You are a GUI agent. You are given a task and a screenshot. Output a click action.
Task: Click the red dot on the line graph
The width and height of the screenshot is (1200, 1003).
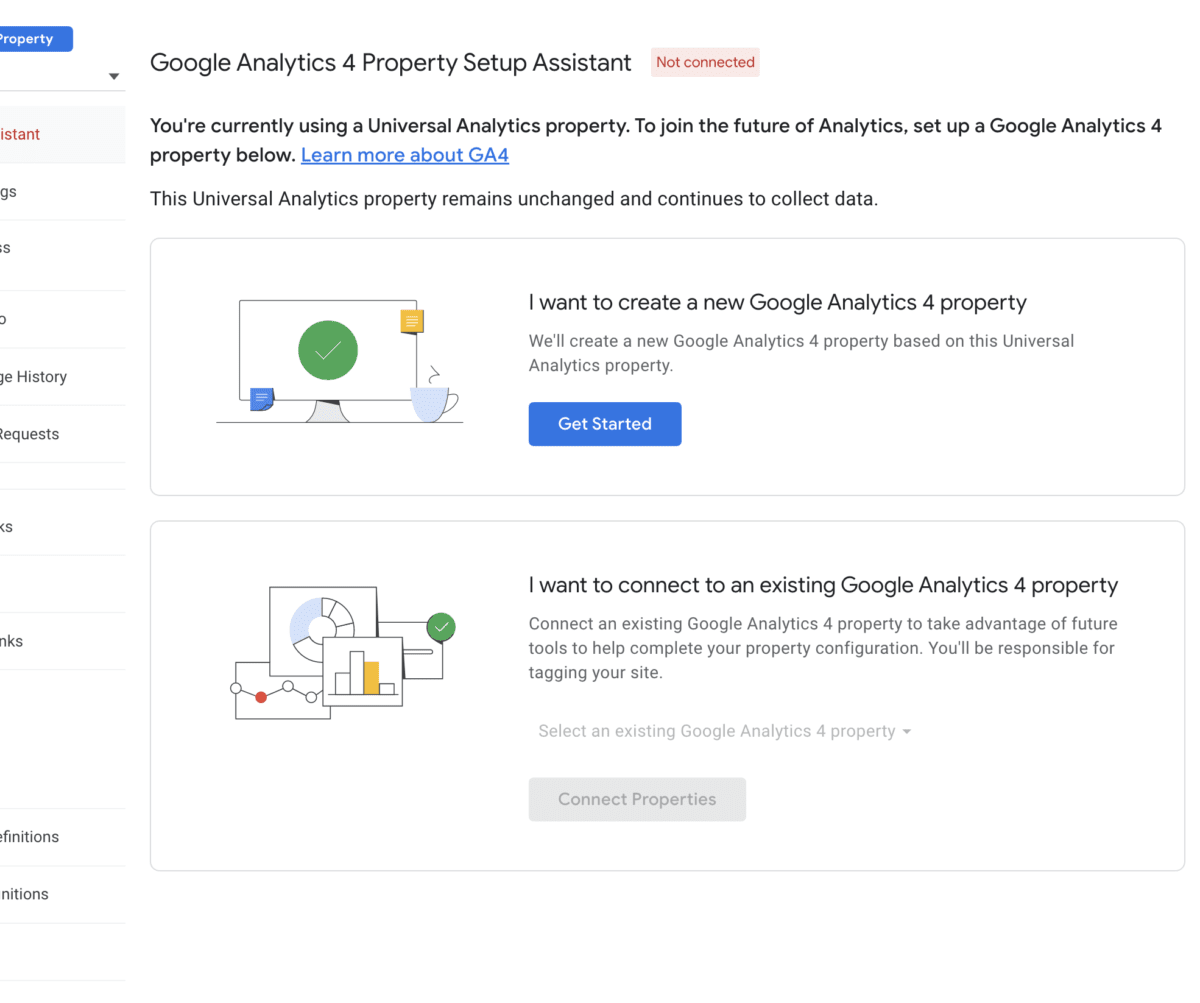tap(261, 697)
